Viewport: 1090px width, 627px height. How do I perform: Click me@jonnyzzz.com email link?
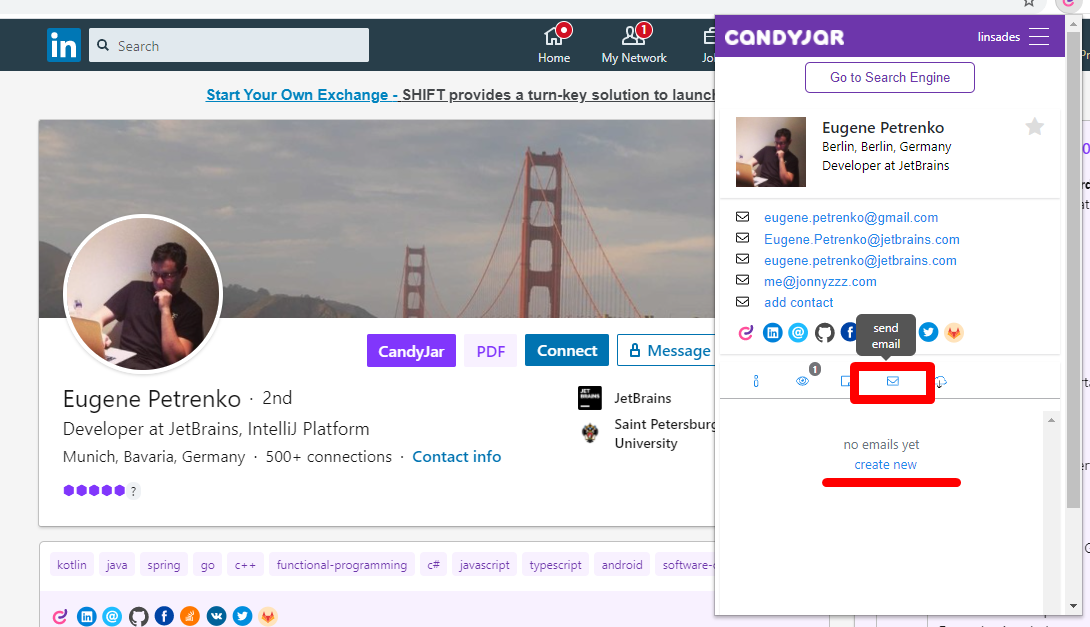tap(820, 282)
